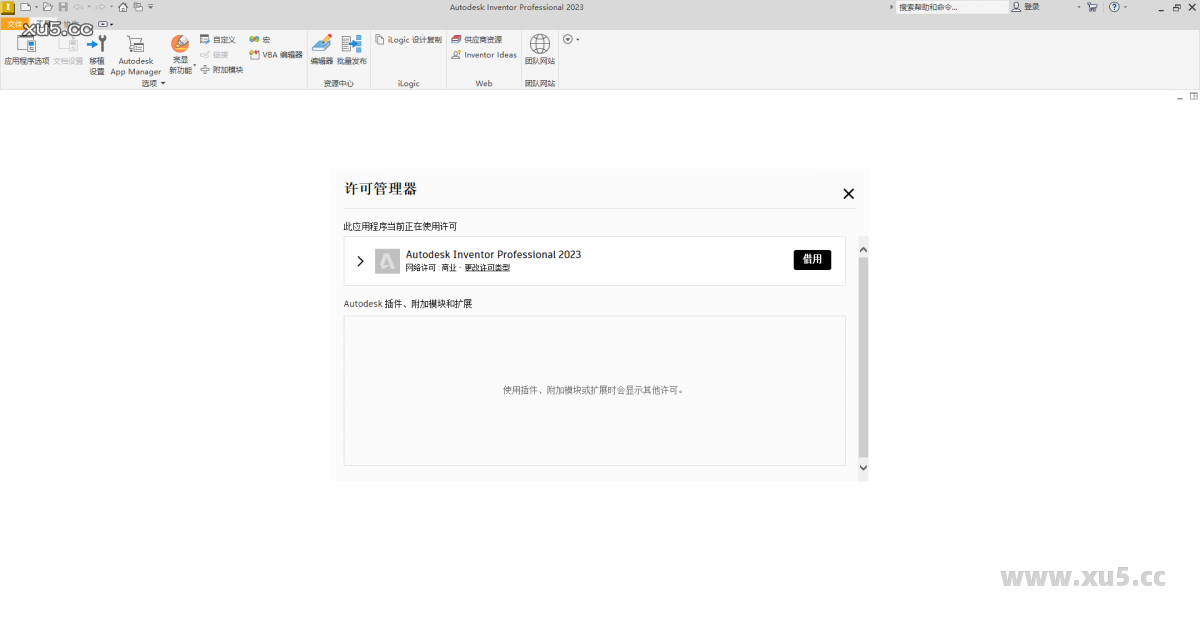Viewport: 1200px width, 620px height.
Task: Expand the 选项 panel dropdown
Action: (x=162, y=83)
